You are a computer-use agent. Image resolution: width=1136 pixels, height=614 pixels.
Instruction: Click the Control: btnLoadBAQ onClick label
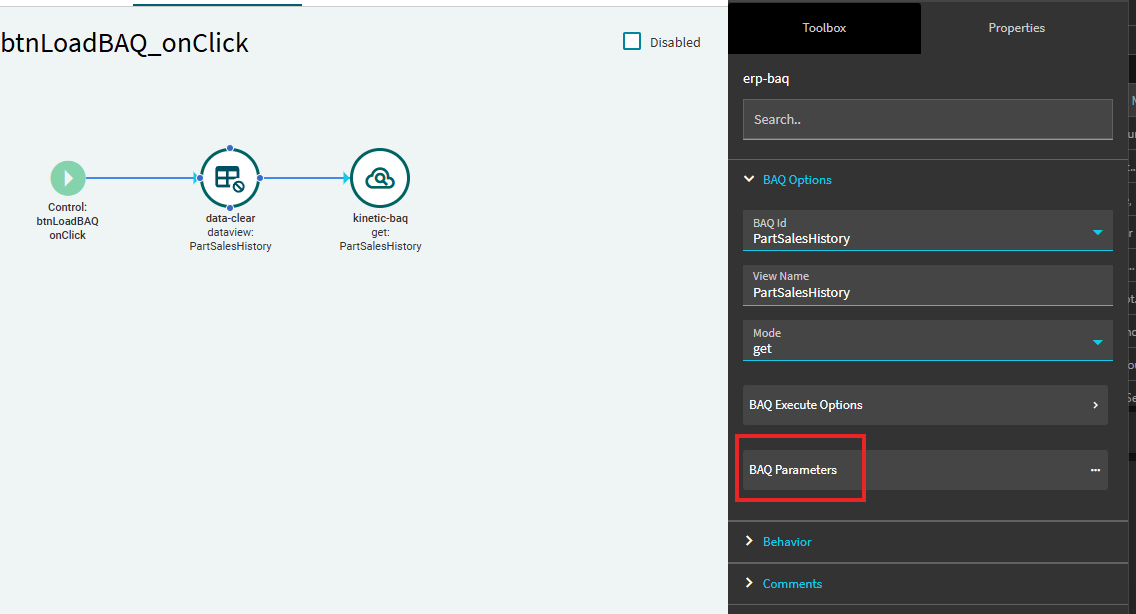pos(67,221)
